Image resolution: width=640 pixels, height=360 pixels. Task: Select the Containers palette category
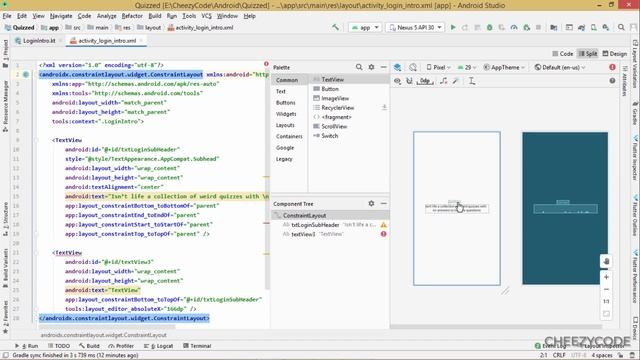pyautogui.click(x=289, y=136)
